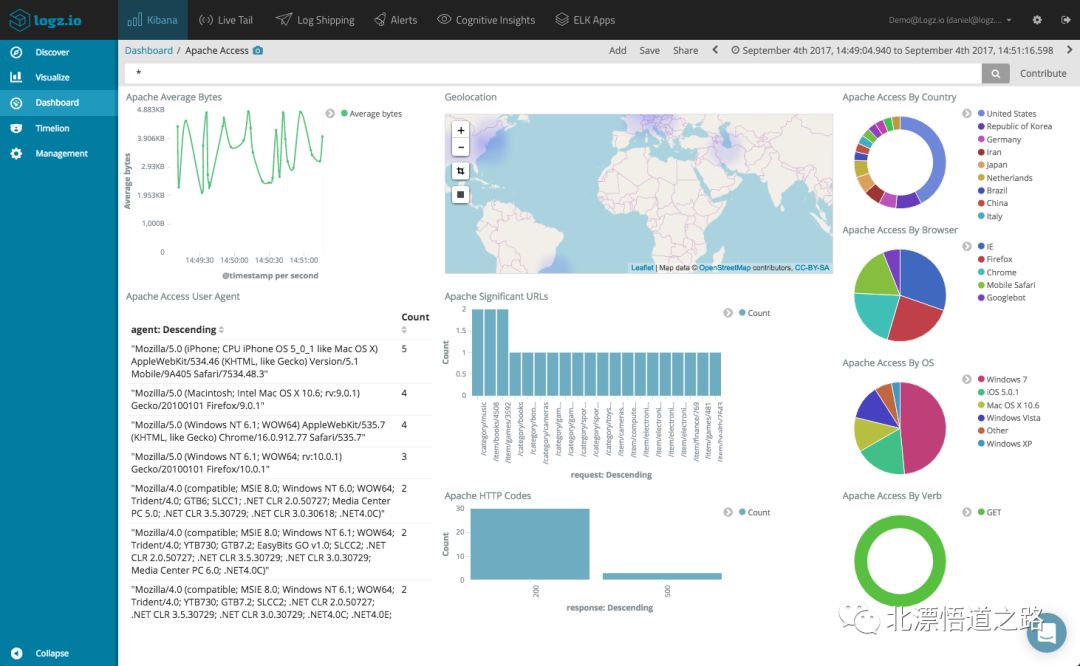
Task: Toggle legend of Access By Verb chart
Action: 966,512
